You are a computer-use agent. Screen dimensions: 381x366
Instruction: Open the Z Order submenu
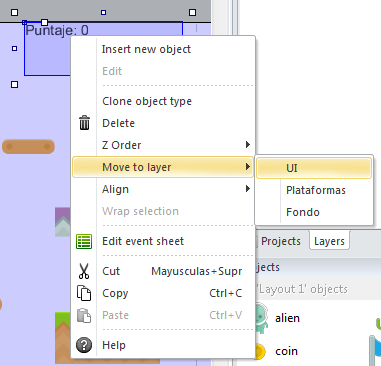pos(163,145)
